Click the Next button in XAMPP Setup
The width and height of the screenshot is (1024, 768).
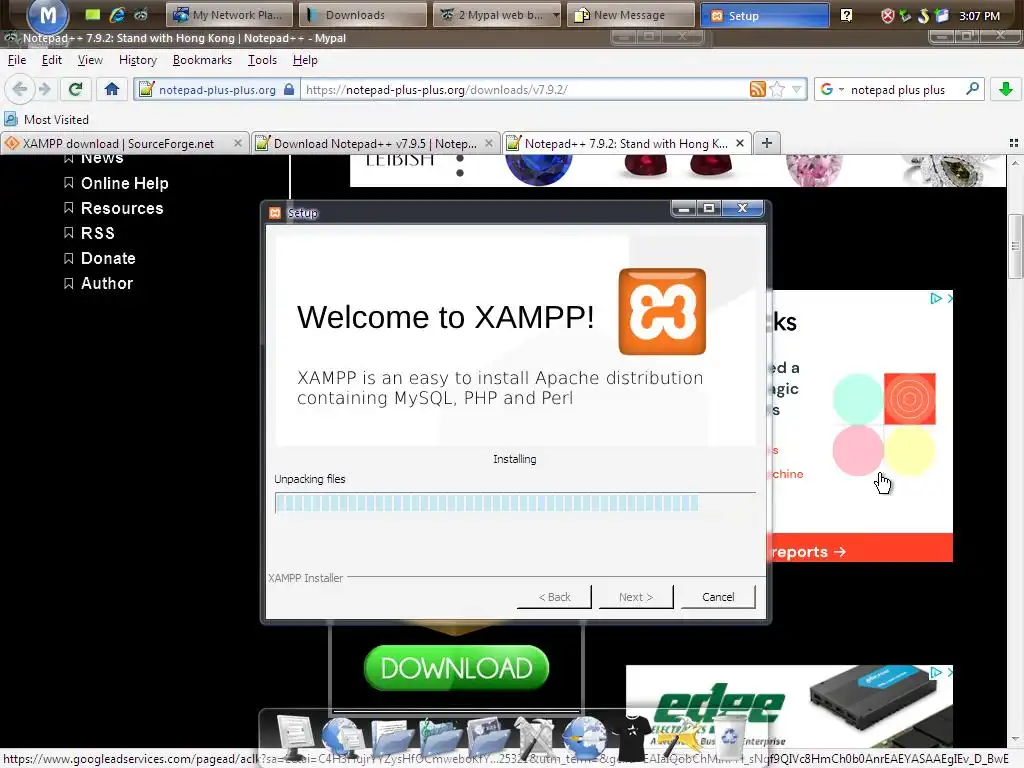(x=635, y=597)
